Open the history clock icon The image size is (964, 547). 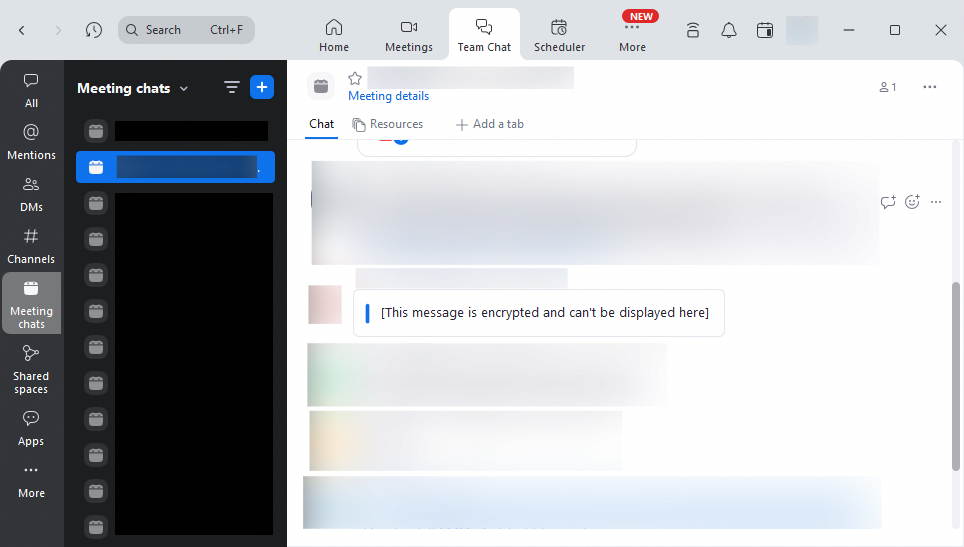(93, 30)
